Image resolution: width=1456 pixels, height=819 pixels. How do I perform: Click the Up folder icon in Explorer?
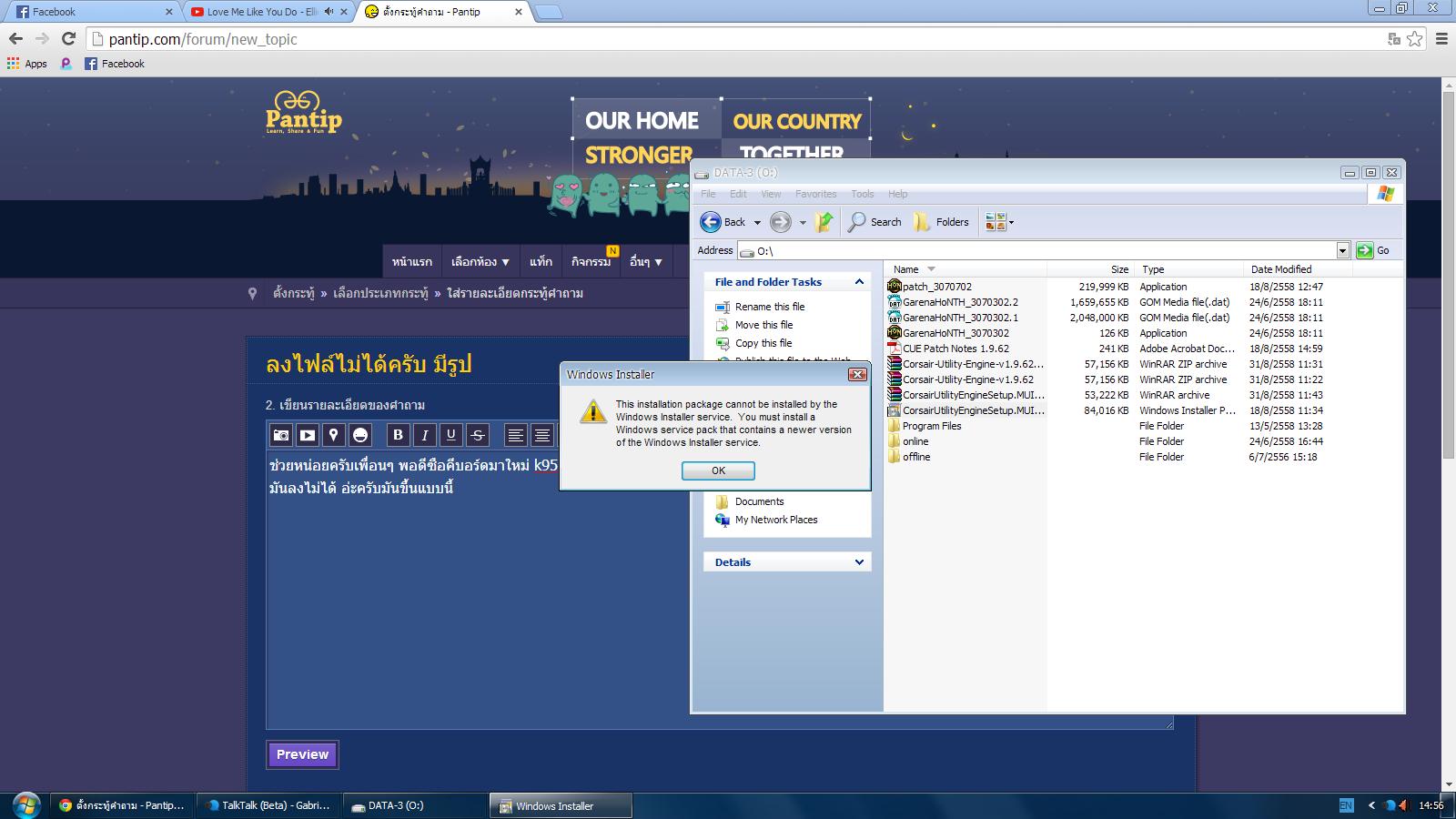[x=824, y=222]
